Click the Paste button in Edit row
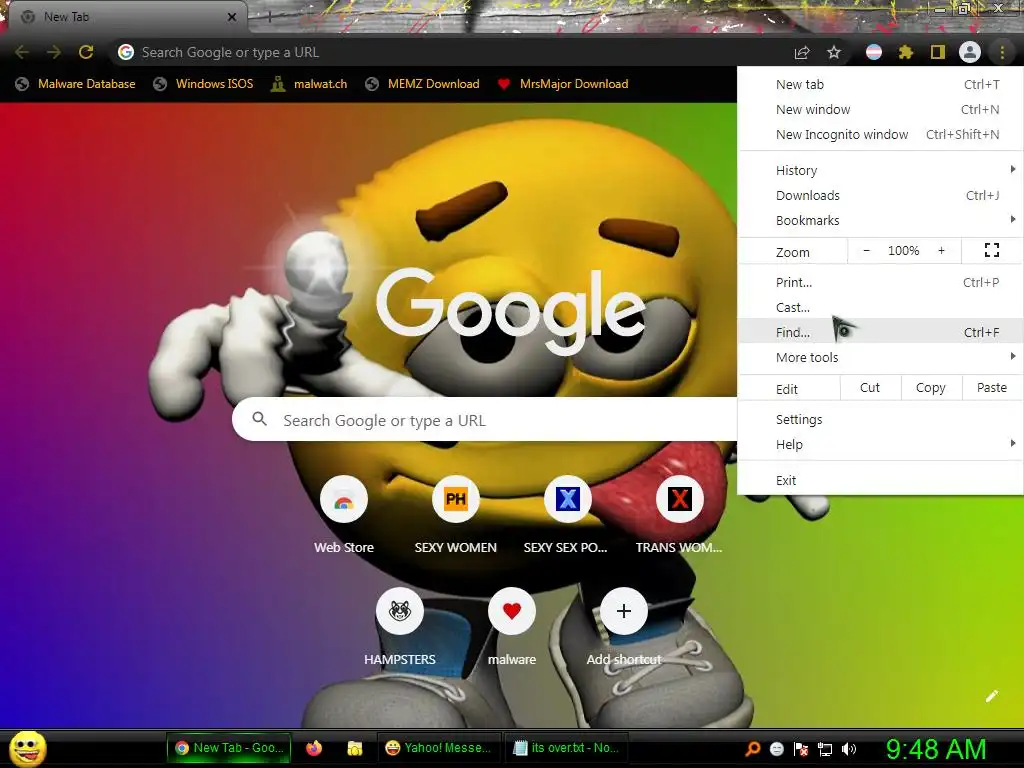The height and width of the screenshot is (768, 1024). pos(992,387)
